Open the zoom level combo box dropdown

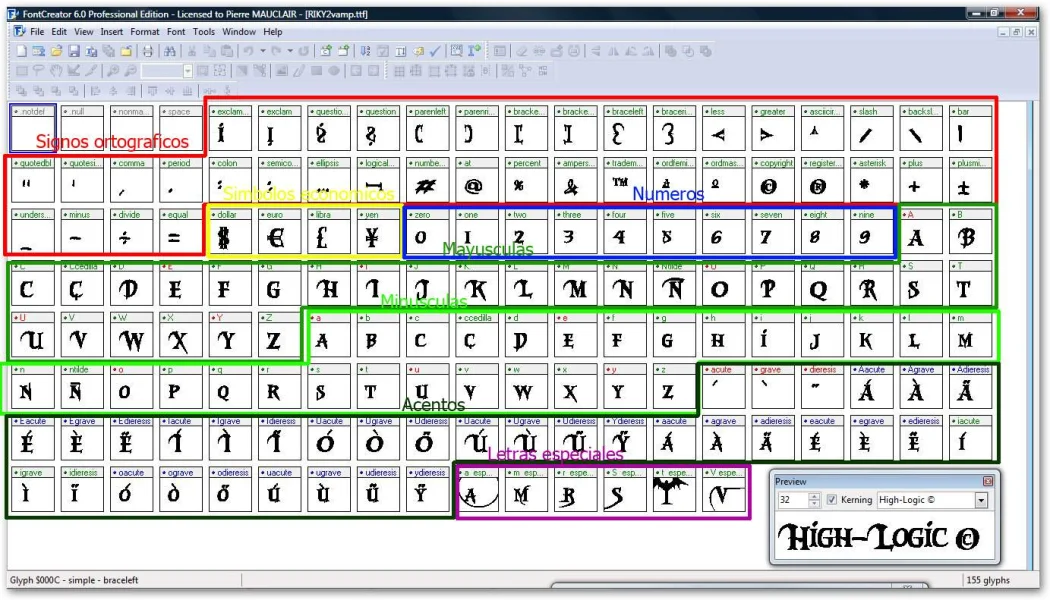[x=188, y=71]
